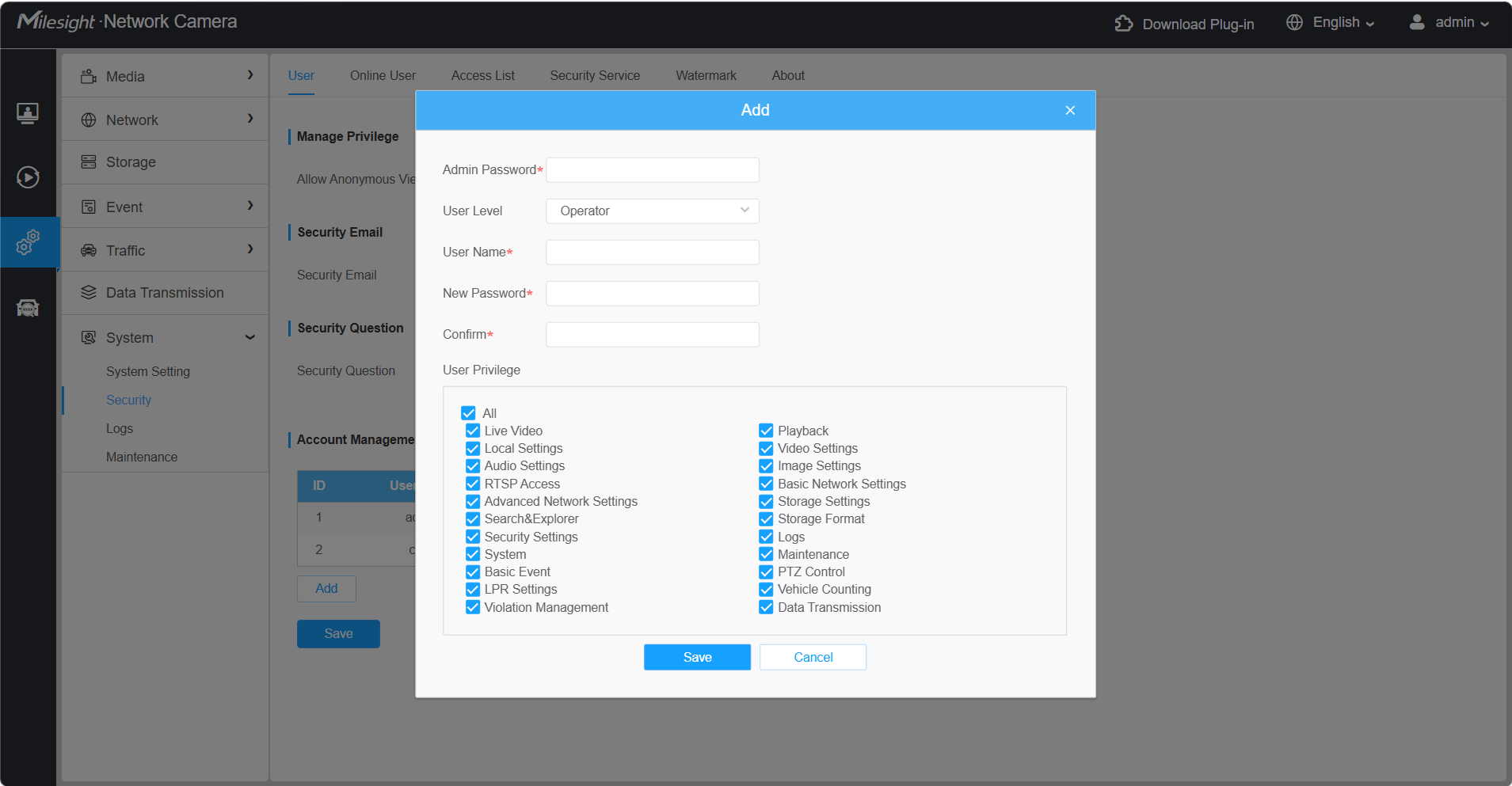The width and height of the screenshot is (1512, 786).
Task: Open the Watermark tab
Action: (706, 75)
